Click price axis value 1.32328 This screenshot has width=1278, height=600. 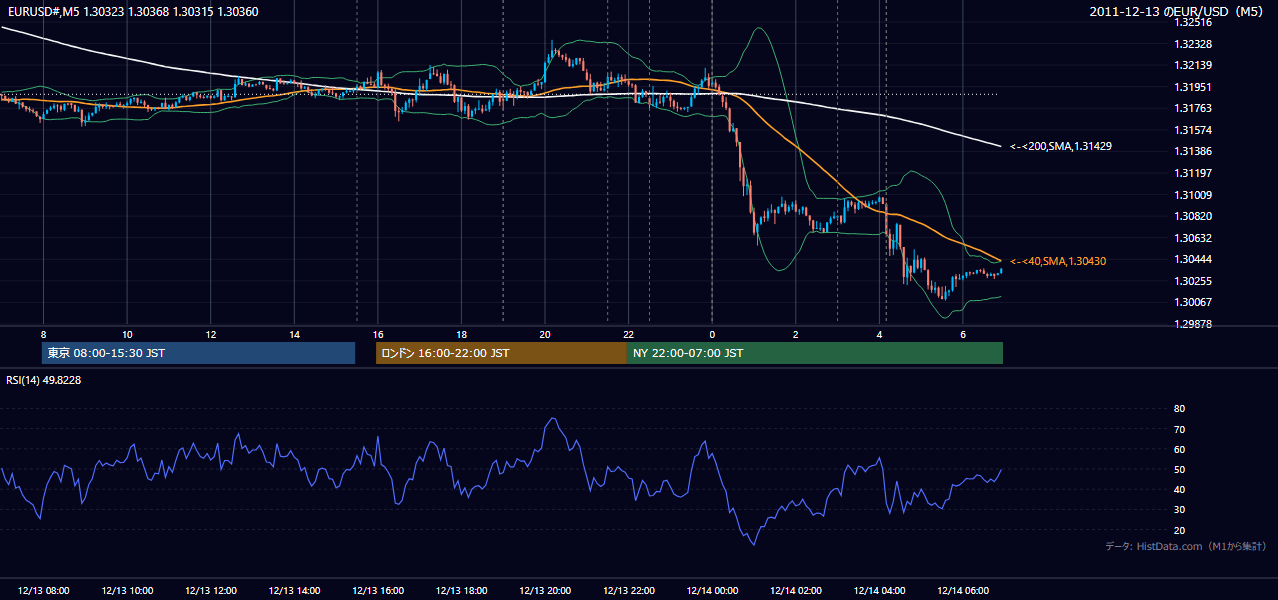tap(1194, 45)
